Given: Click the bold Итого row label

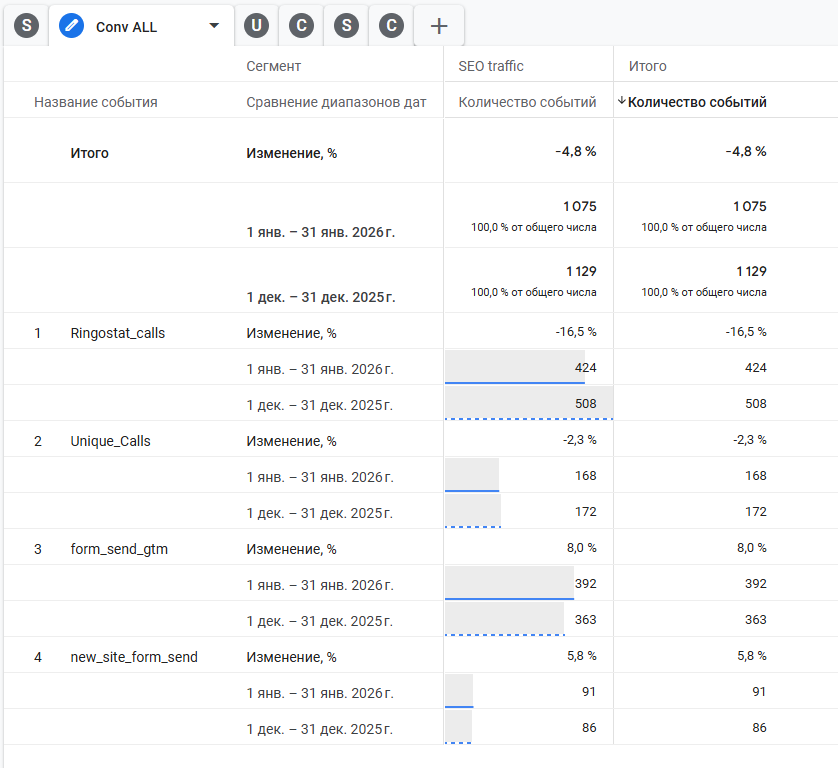Looking at the screenshot, I should tap(89, 153).
